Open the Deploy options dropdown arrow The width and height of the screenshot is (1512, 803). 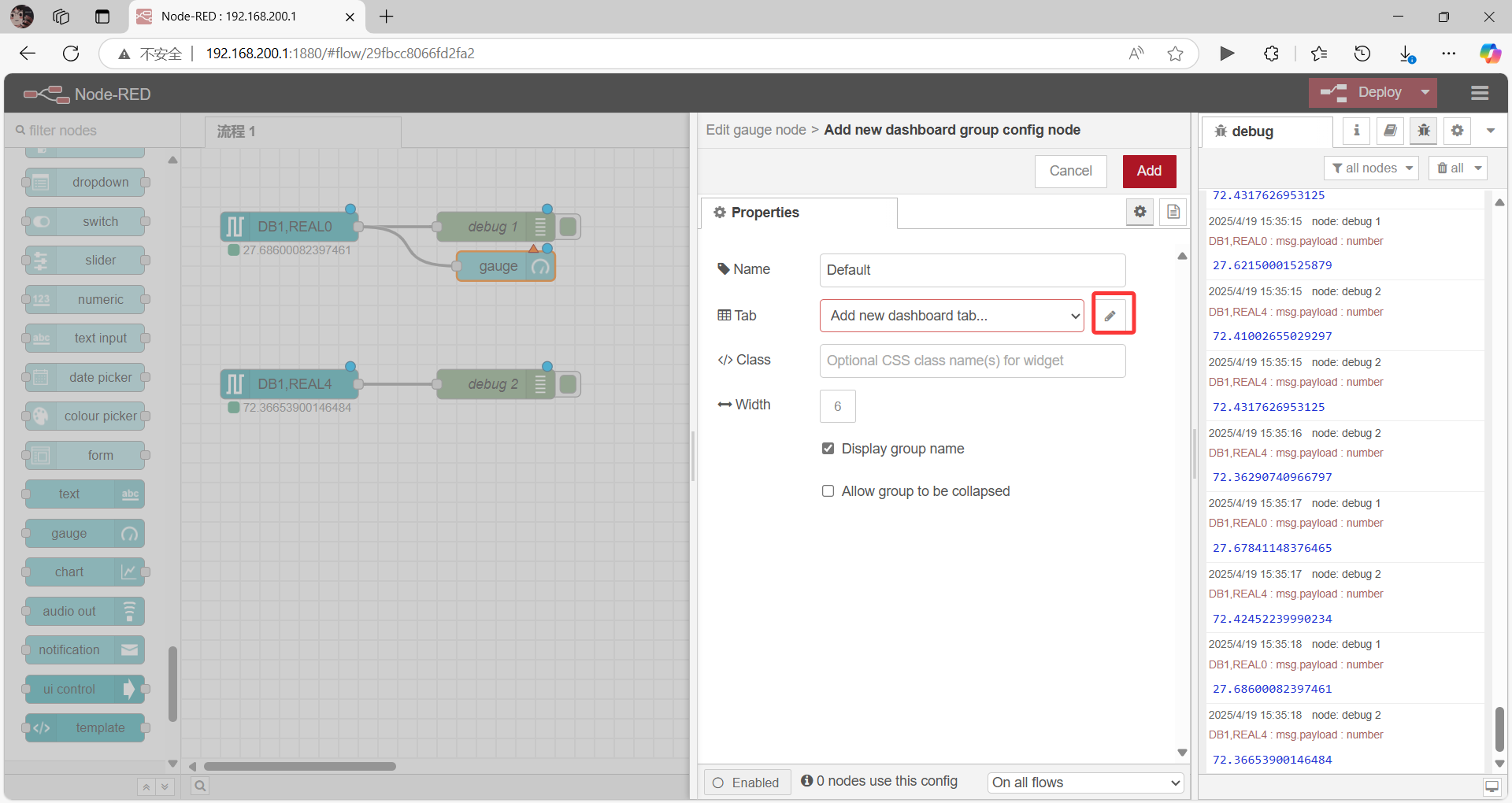[1425, 92]
